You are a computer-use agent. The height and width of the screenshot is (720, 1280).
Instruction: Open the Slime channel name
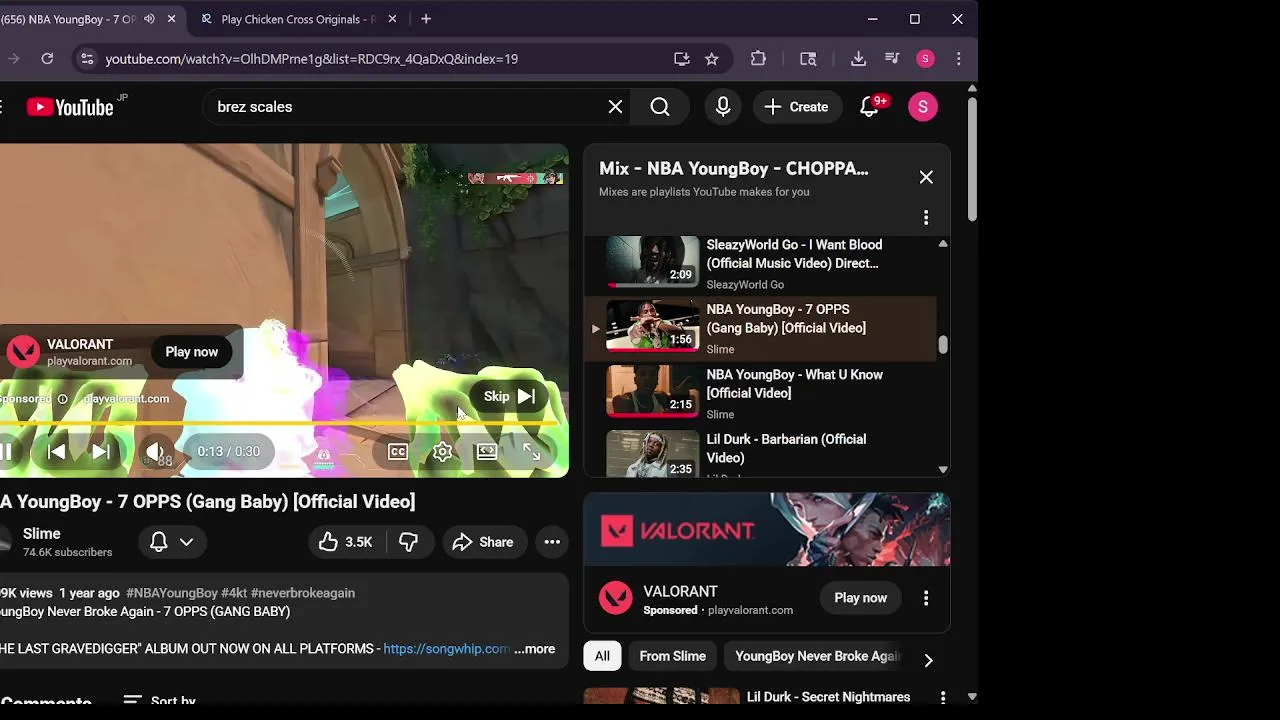tap(42, 534)
